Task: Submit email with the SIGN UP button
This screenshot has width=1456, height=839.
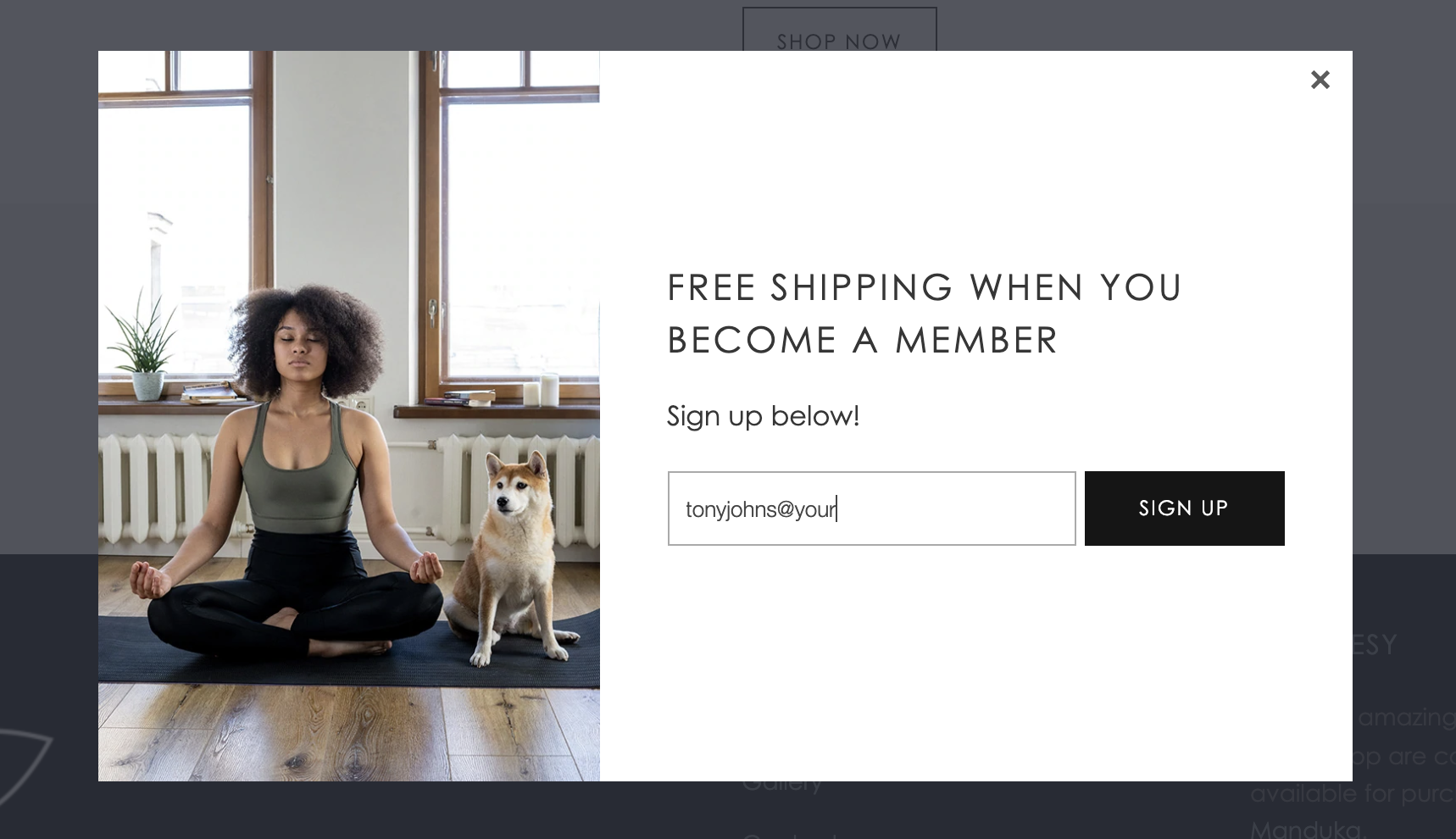Action: [1184, 508]
